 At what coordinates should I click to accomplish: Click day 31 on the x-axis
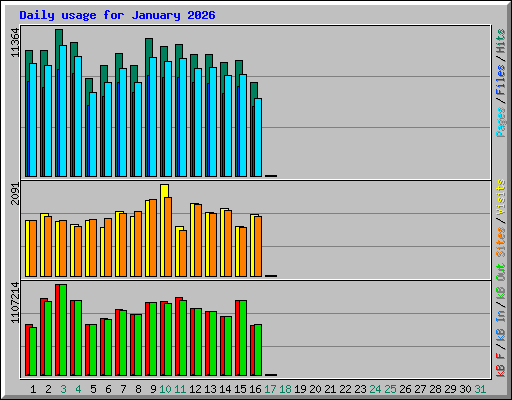(x=480, y=389)
